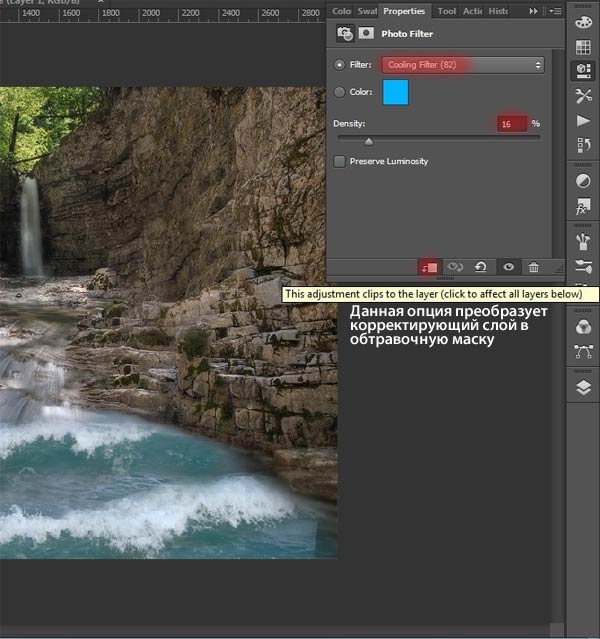
Task: Click the Properties panel vertical scrollbar
Action: 556,153
